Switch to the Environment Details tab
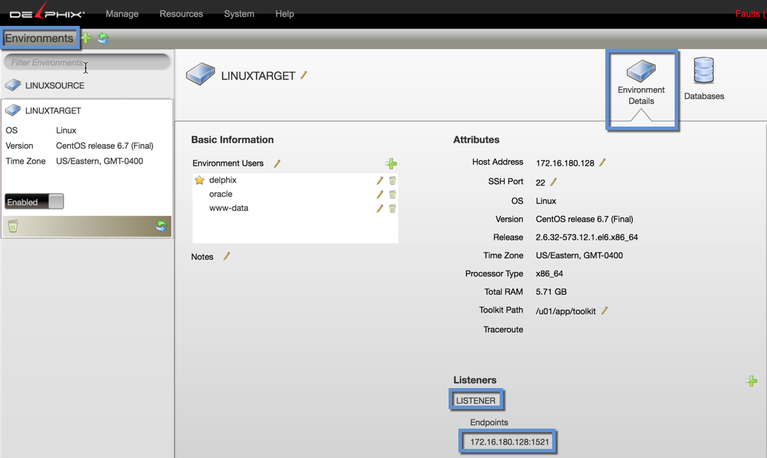 pos(641,89)
